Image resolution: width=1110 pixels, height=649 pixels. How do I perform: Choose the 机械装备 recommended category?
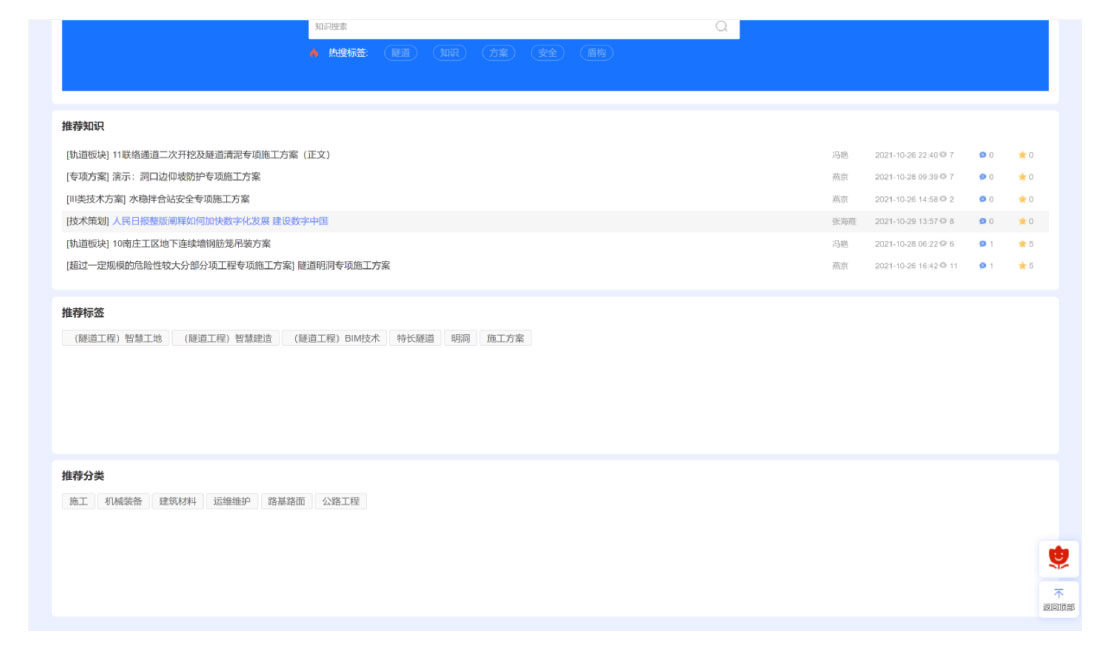click(124, 501)
